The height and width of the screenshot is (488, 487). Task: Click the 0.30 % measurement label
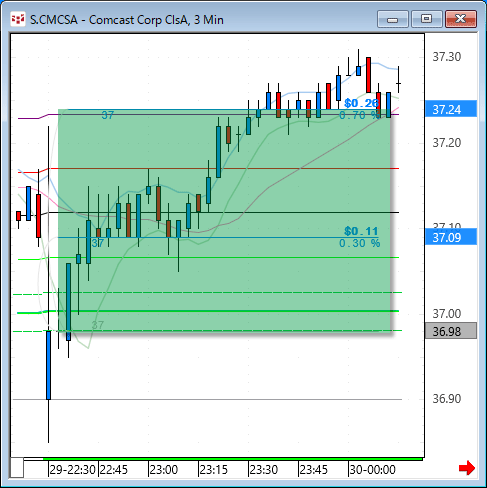pos(360,243)
